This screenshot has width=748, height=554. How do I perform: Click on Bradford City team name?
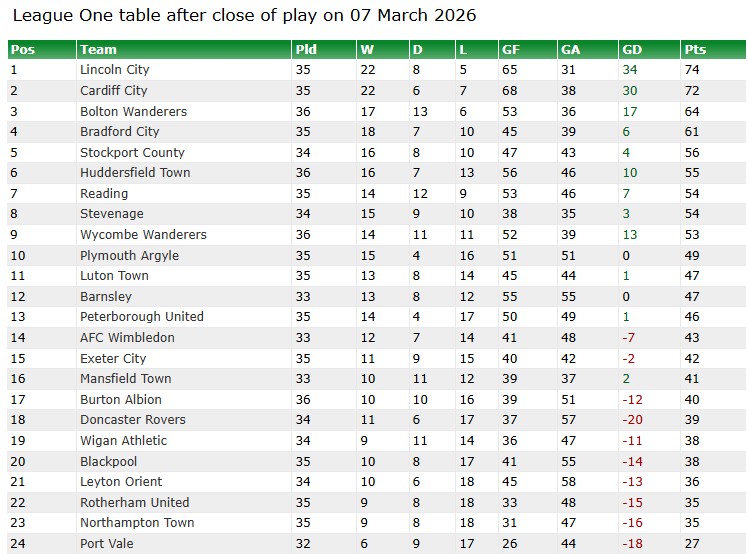119,132
